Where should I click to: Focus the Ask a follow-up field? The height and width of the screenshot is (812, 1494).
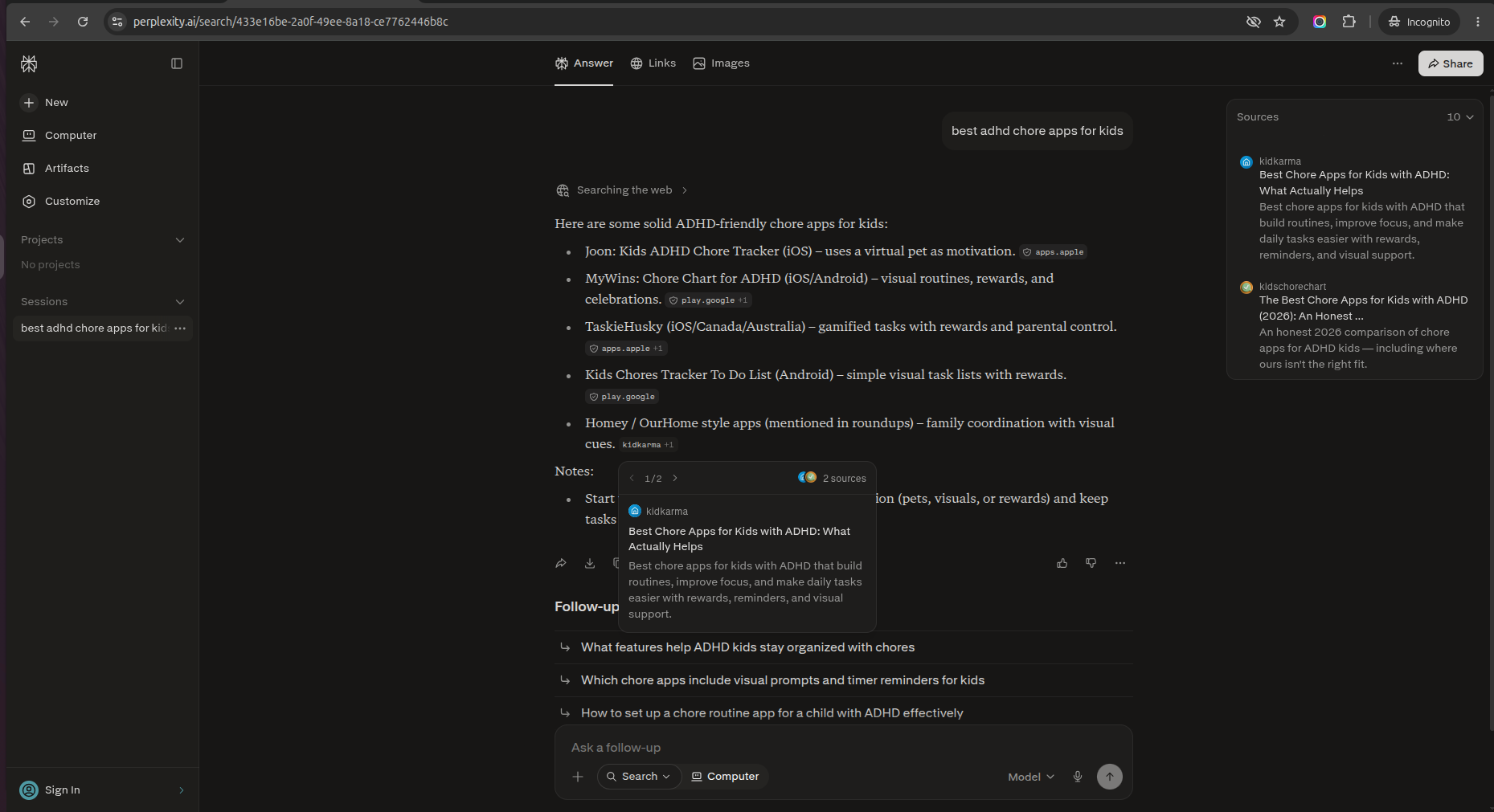[843, 748]
